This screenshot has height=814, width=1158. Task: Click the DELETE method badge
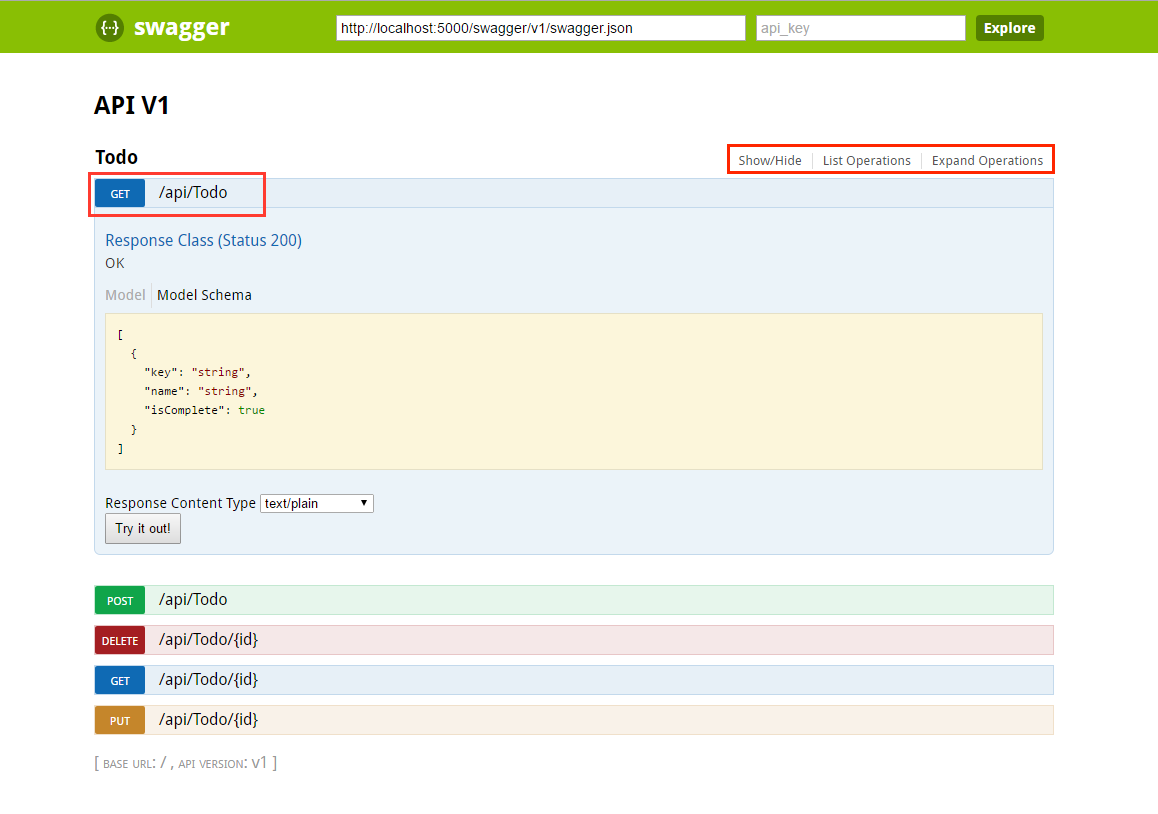click(x=119, y=640)
